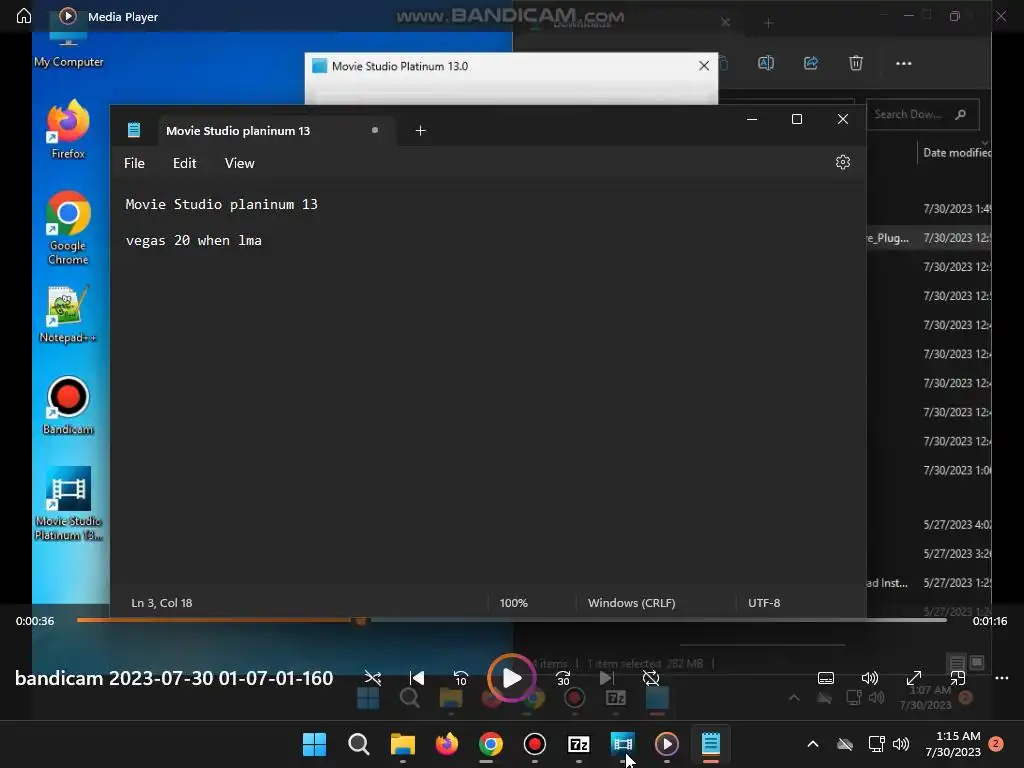Open the subtitles and captions menu

825,678
